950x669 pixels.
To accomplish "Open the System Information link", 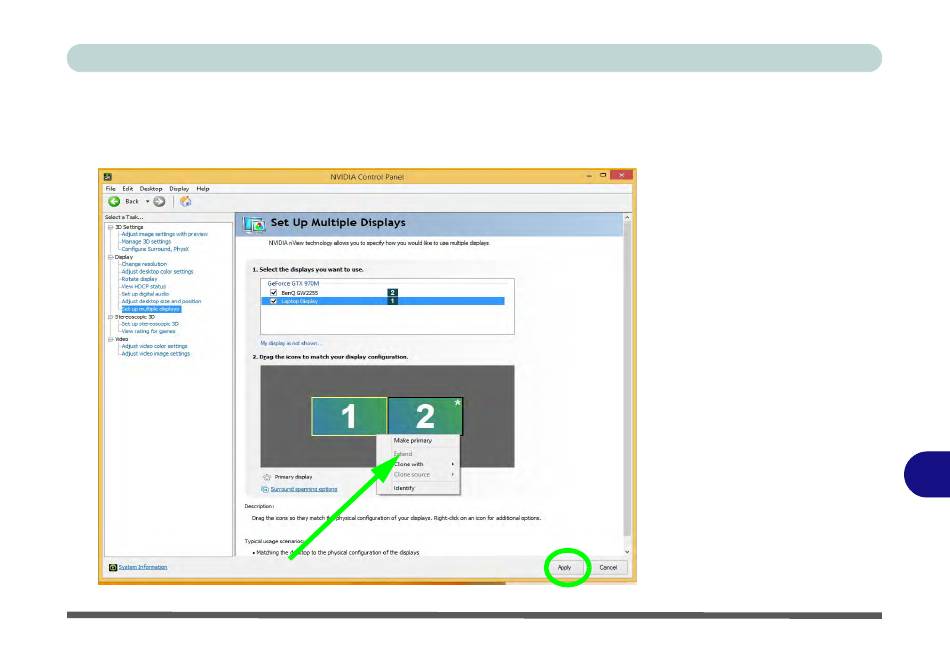I will (x=142, y=567).
